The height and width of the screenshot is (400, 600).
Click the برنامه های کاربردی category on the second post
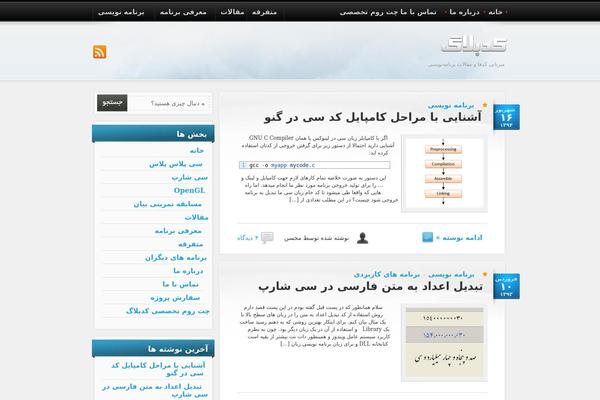coord(386,274)
